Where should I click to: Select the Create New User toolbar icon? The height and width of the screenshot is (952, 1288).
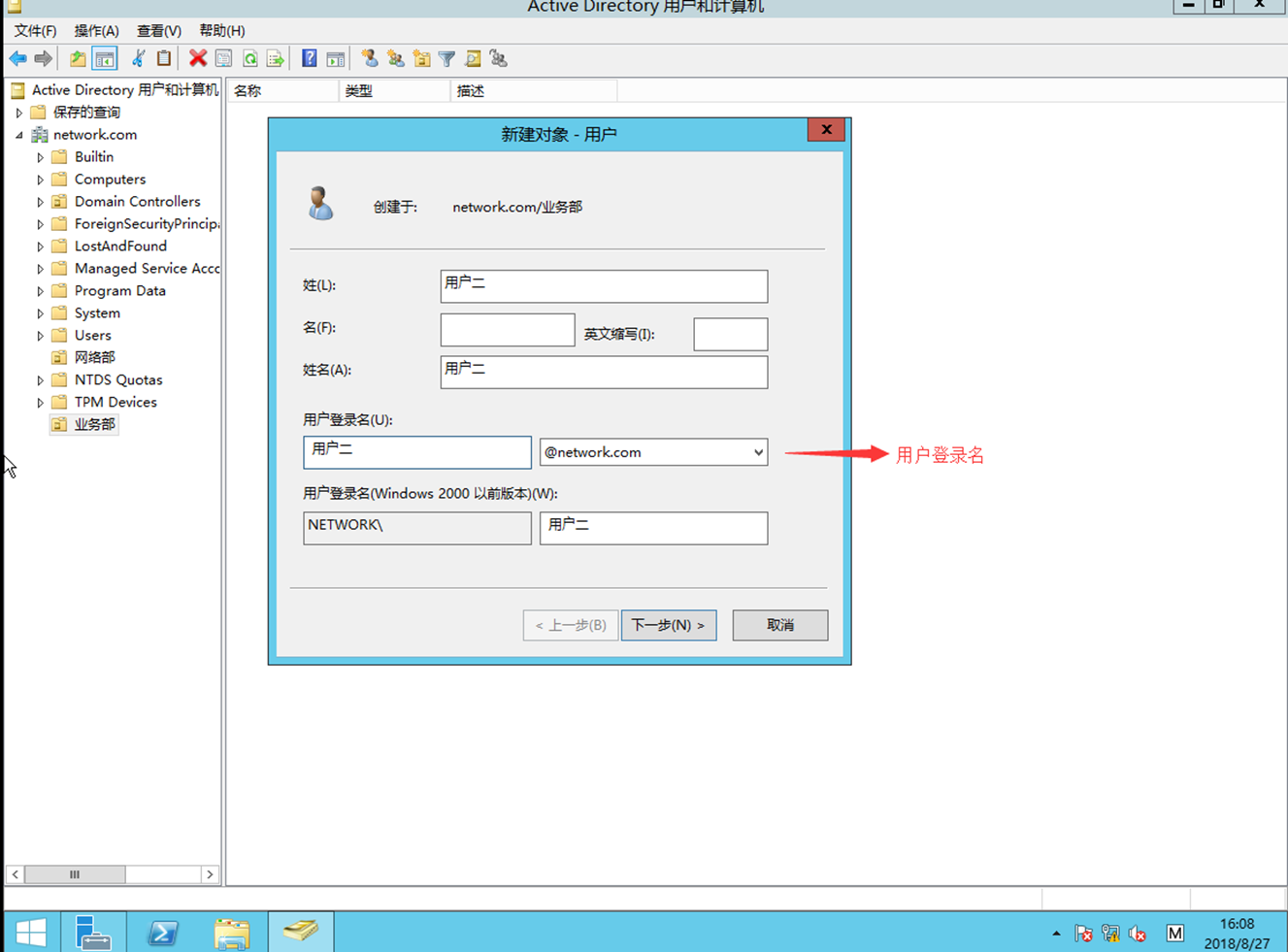coord(370,58)
